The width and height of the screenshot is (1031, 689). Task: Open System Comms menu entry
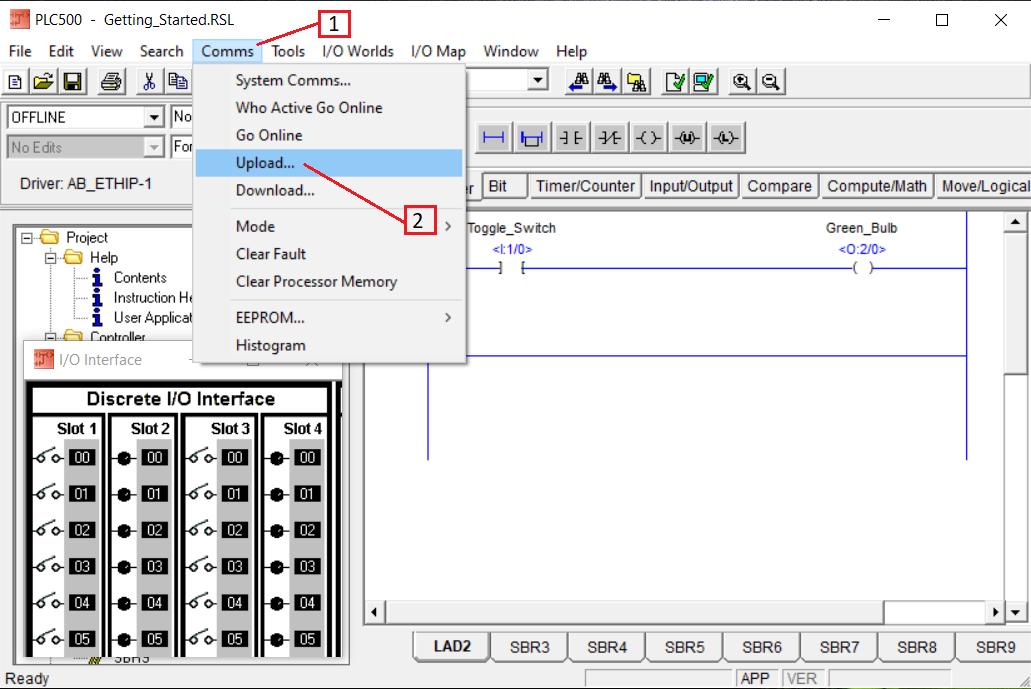click(x=329, y=80)
